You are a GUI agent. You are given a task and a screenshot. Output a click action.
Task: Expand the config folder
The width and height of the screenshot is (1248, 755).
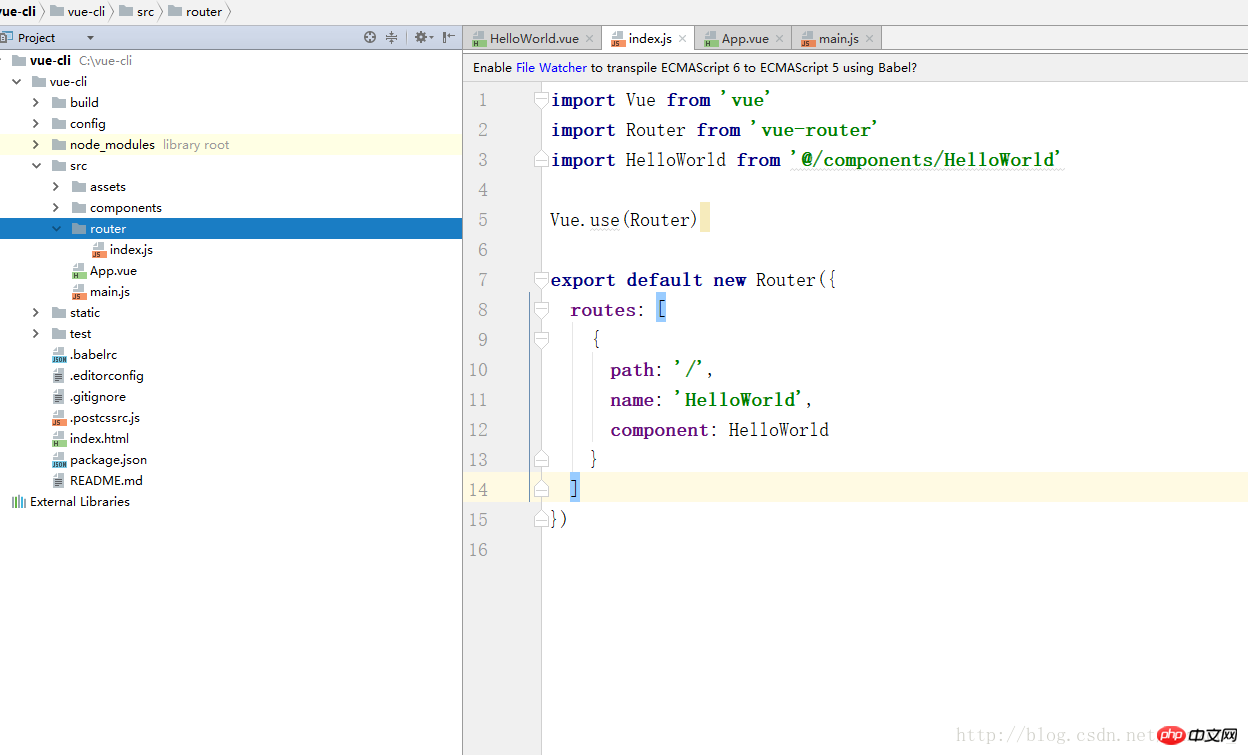(x=36, y=124)
